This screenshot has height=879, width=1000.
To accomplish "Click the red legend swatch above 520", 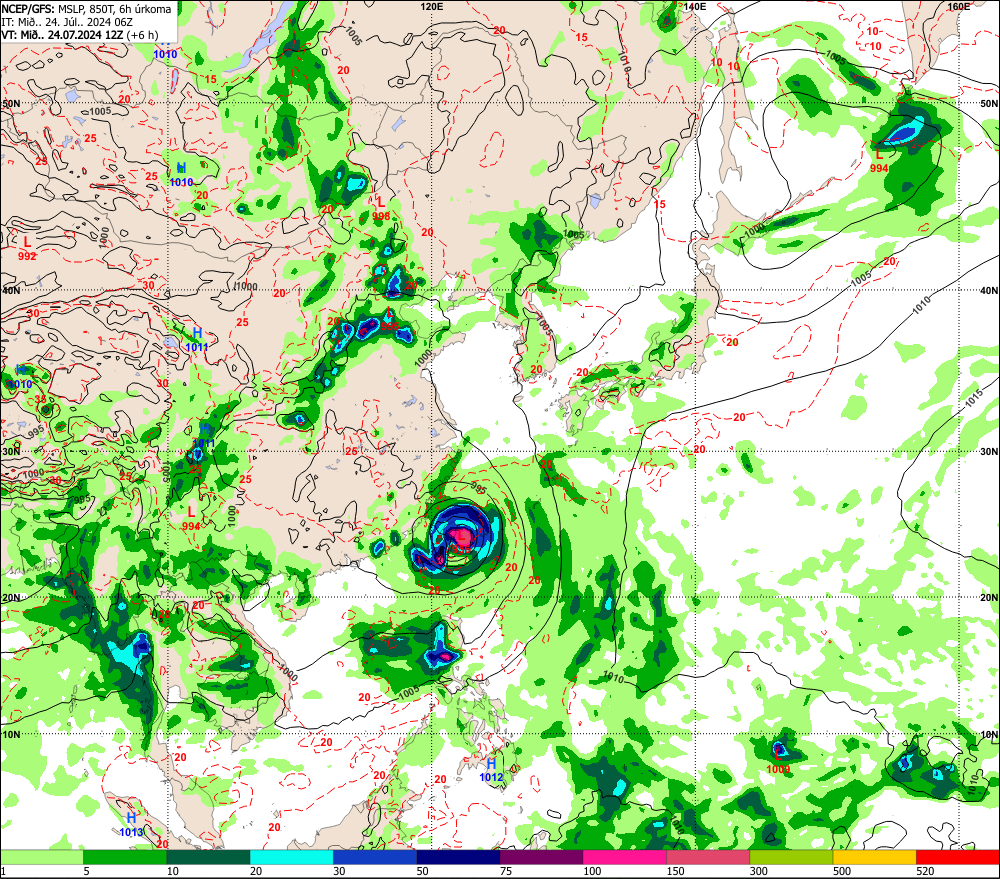I will pos(958,857).
